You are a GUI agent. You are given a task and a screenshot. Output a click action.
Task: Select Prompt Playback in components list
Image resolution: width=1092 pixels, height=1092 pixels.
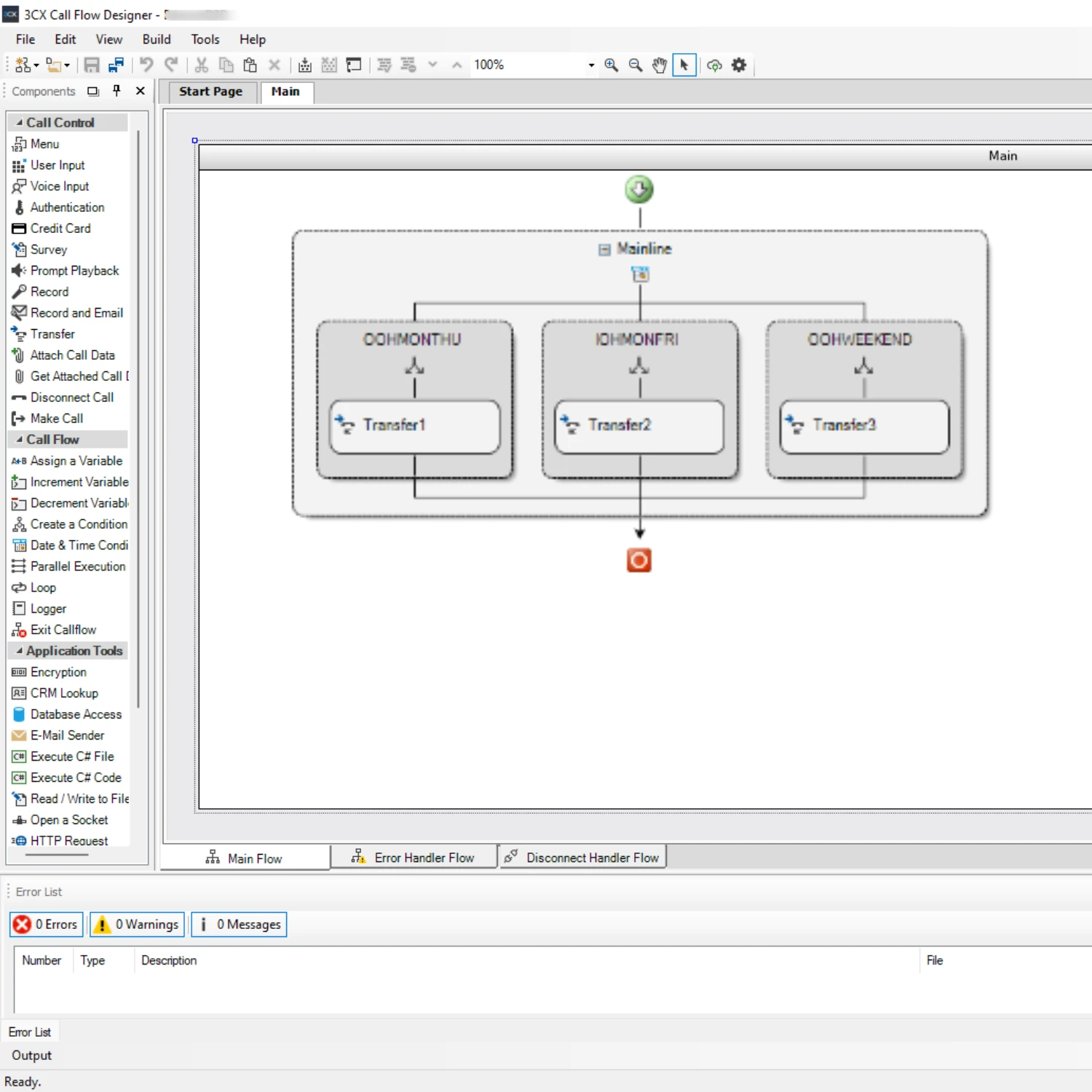pos(74,271)
